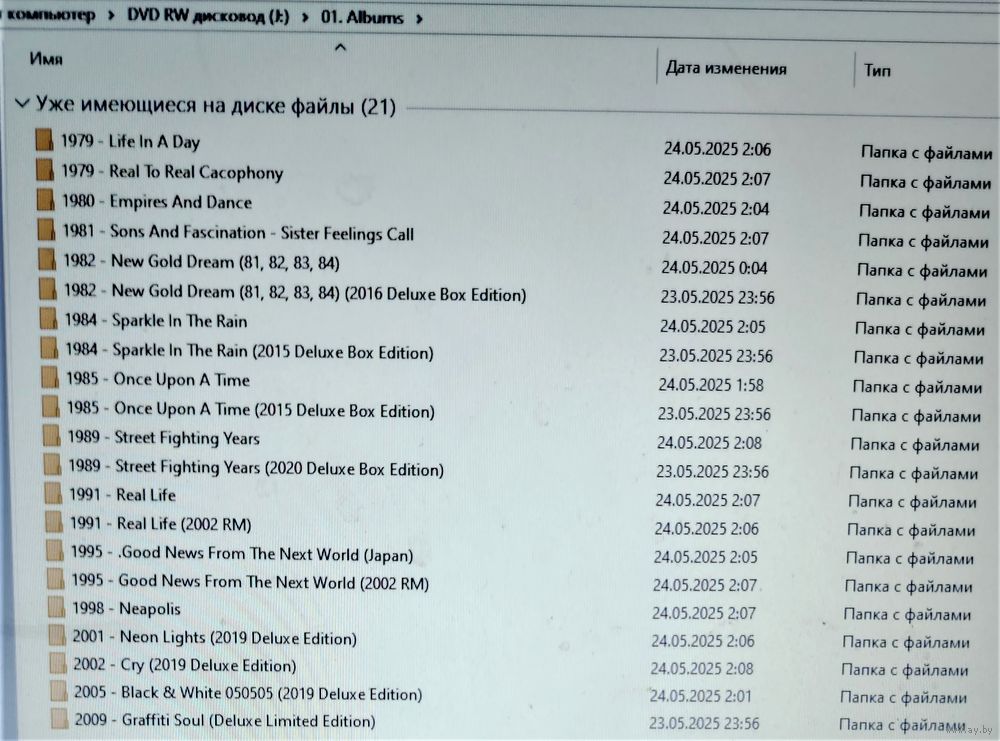The width and height of the screenshot is (1000, 741).
Task: Click folder icon of Street Fighting Years 2020 Deluxe
Action: (x=52, y=465)
